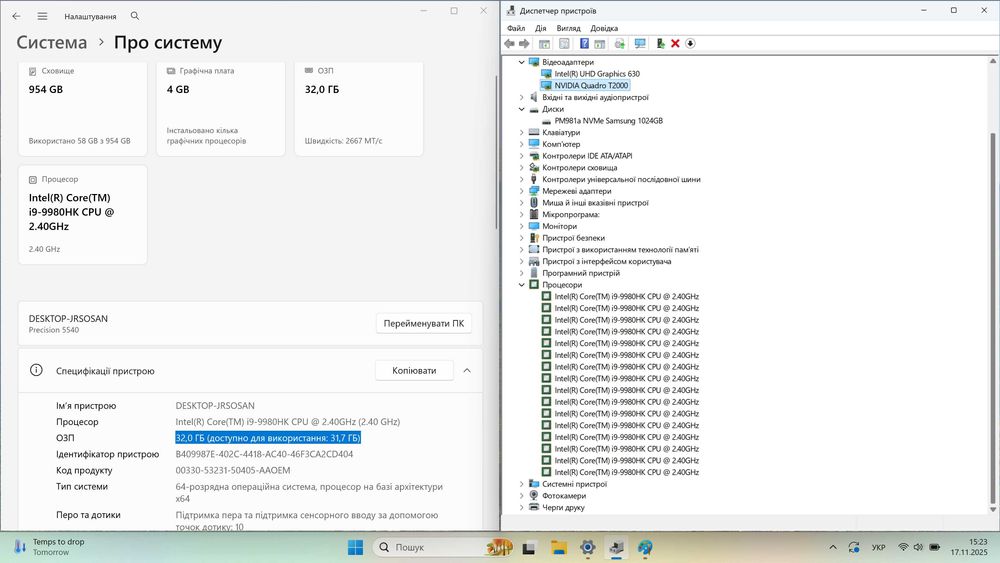Go back in Device Manager toolbar
The height and width of the screenshot is (563, 1000).
coord(509,43)
